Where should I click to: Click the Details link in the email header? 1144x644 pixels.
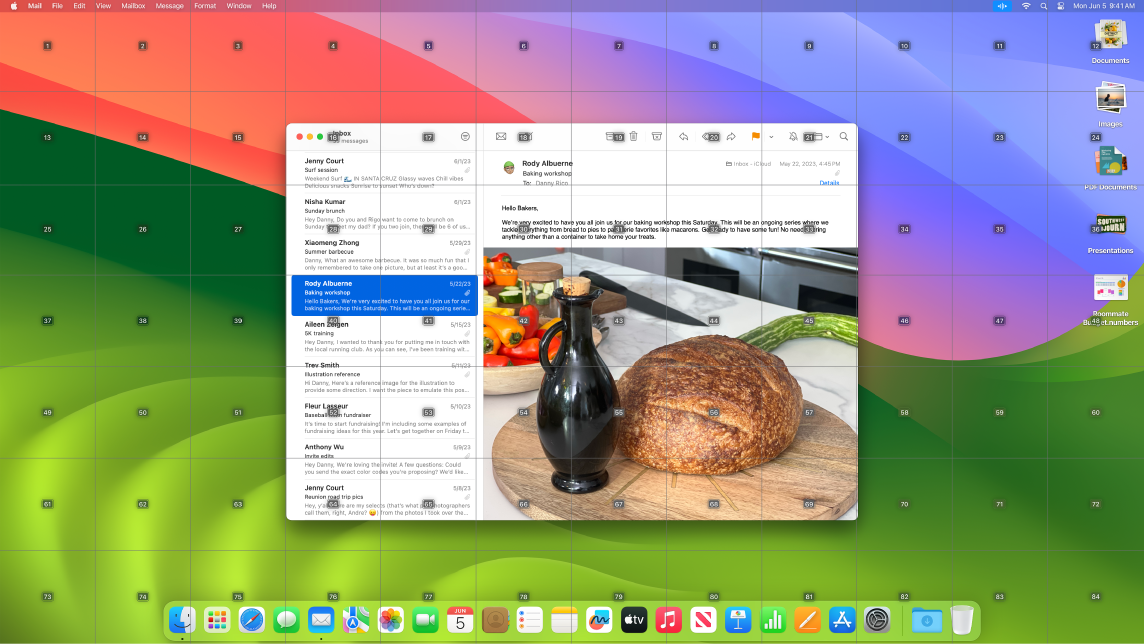click(829, 182)
